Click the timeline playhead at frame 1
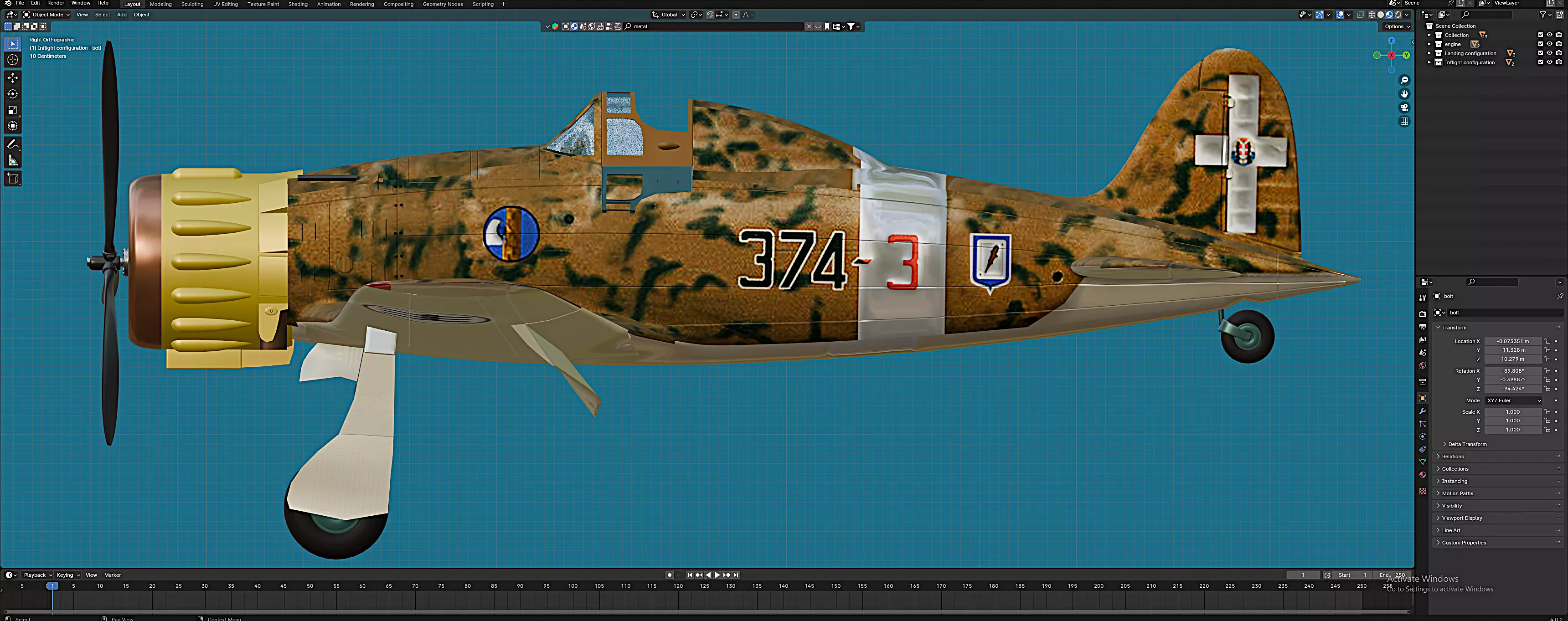 [52, 586]
